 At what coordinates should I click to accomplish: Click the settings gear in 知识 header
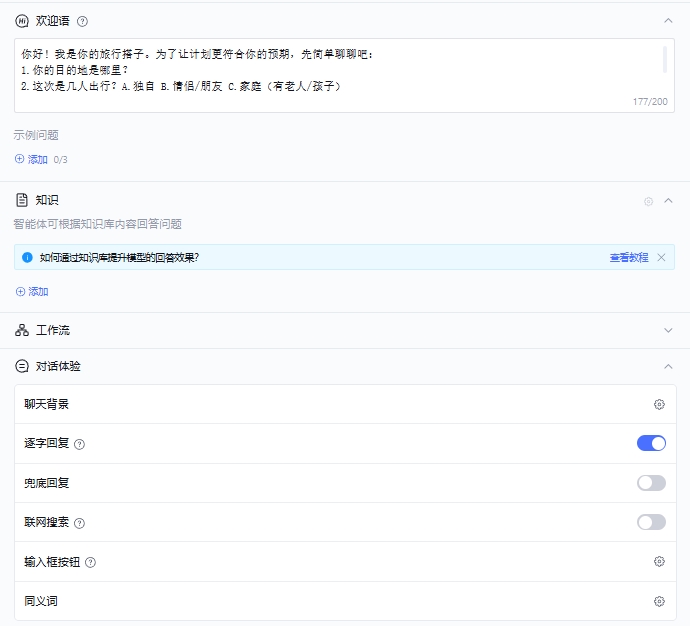coord(648,201)
